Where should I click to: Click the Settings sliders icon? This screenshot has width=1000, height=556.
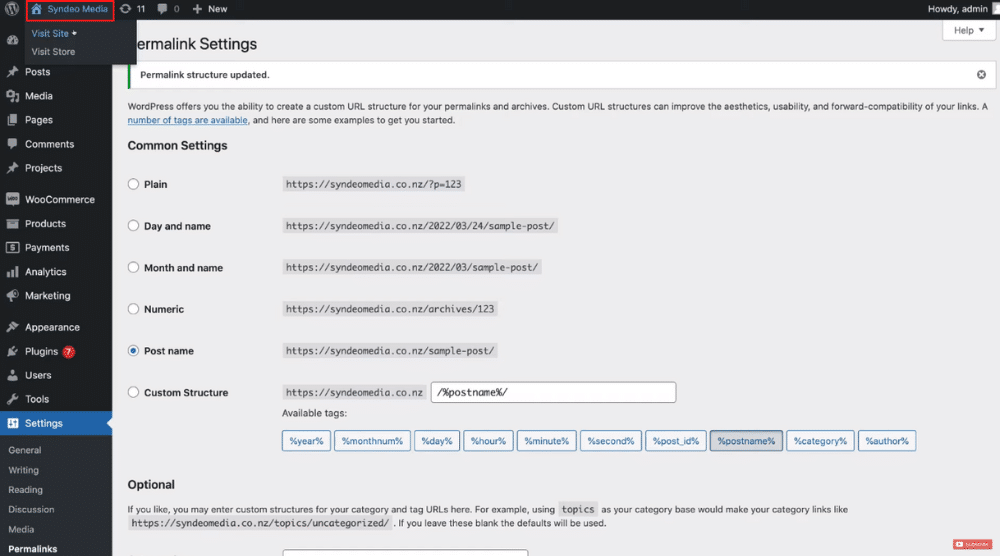(12, 423)
